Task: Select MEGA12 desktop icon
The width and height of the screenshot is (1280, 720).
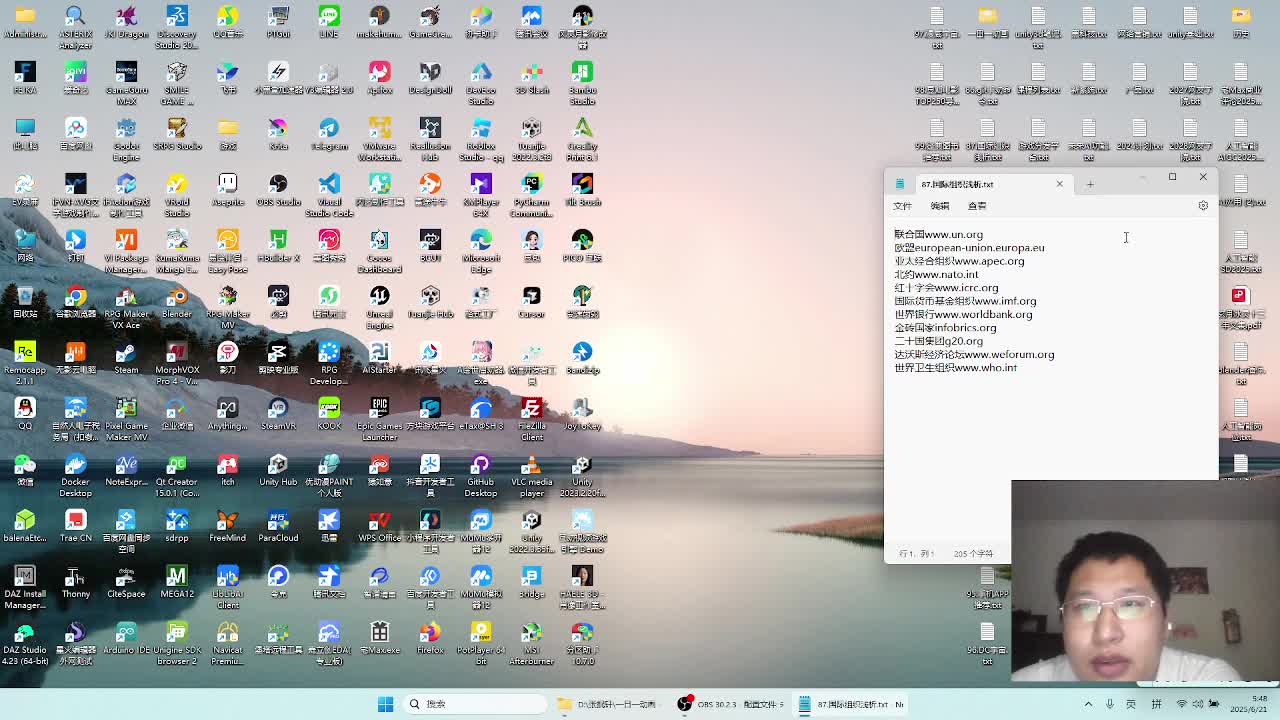Action: pos(177,582)
